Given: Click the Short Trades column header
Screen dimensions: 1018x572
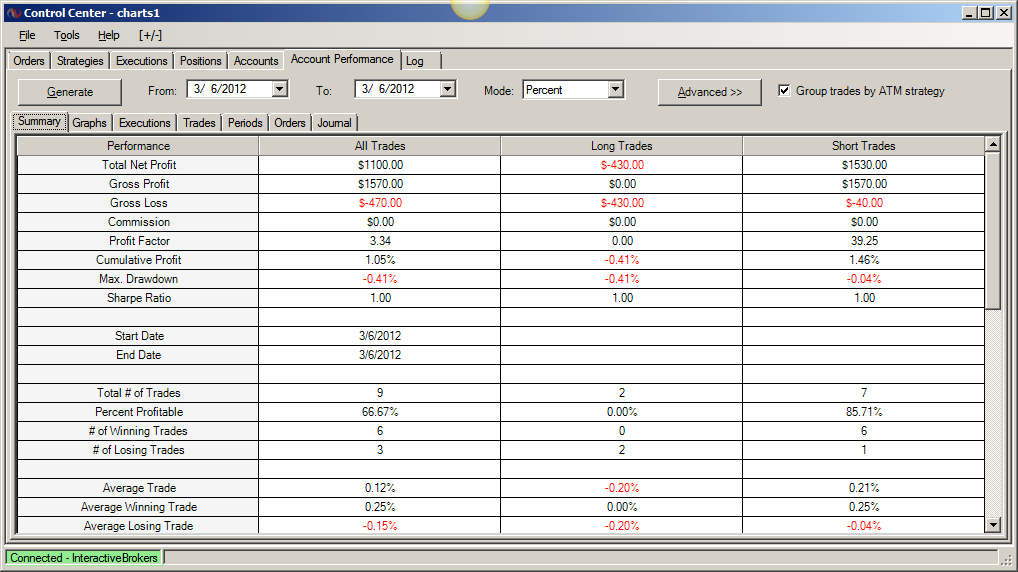Looking at the screenshot, I should (863, 146).
